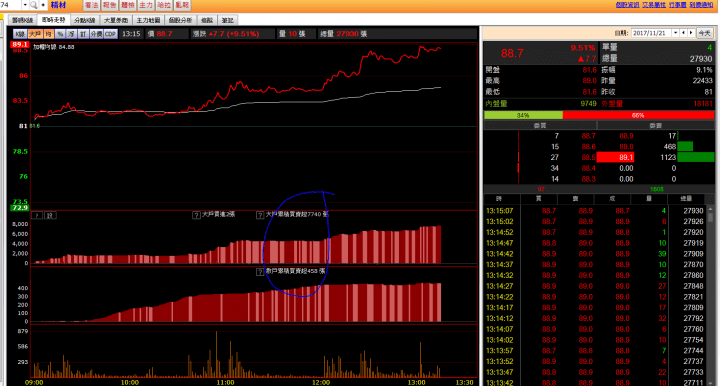Click the large 88.7 quote price
This screenshot has height=386, width=720.
click(x=512, y=53)
